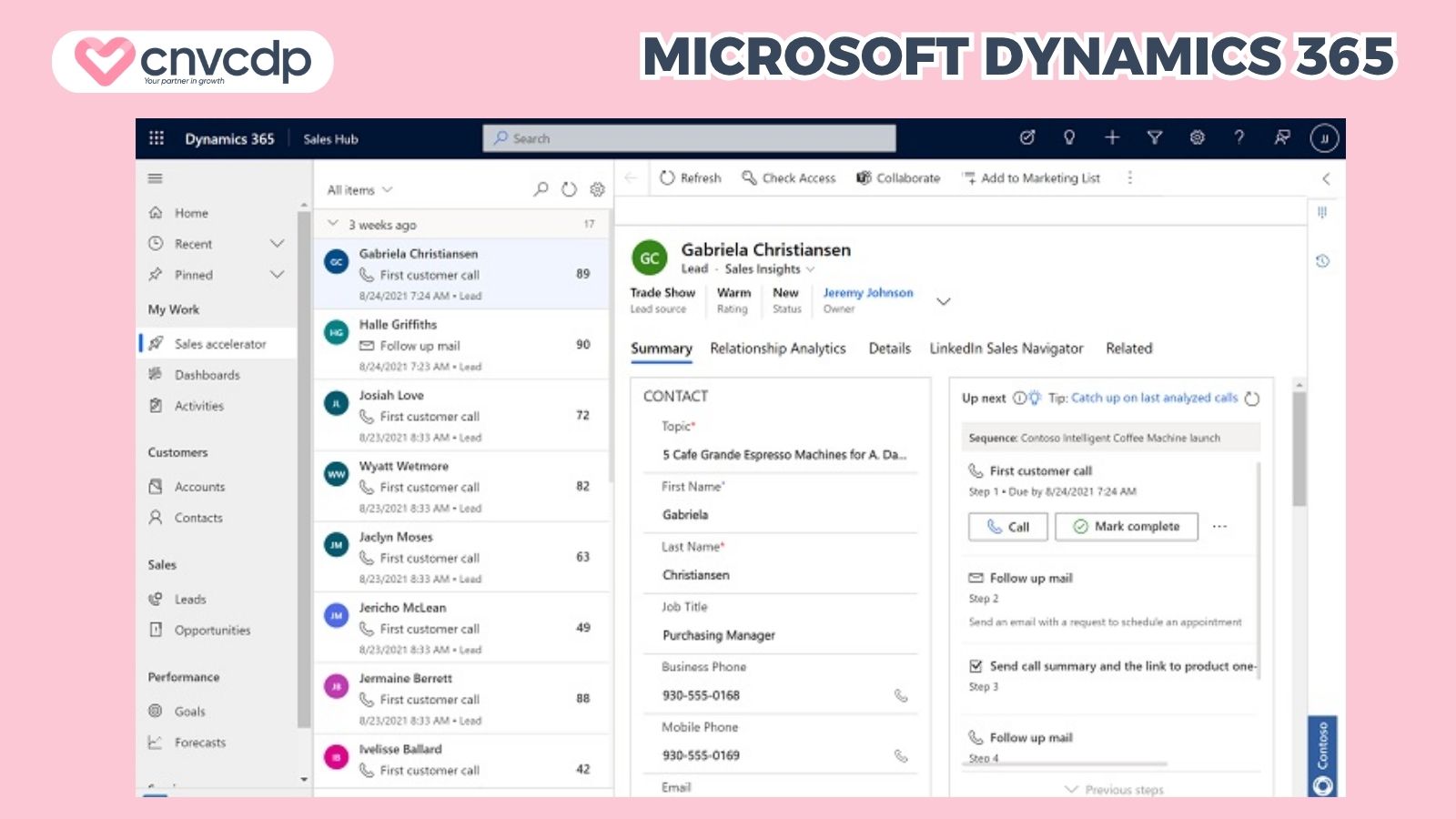This screenshot has height=819, width=1456.
Task: Select Wyatt Wetmore work list item
Action: [461, 487]
